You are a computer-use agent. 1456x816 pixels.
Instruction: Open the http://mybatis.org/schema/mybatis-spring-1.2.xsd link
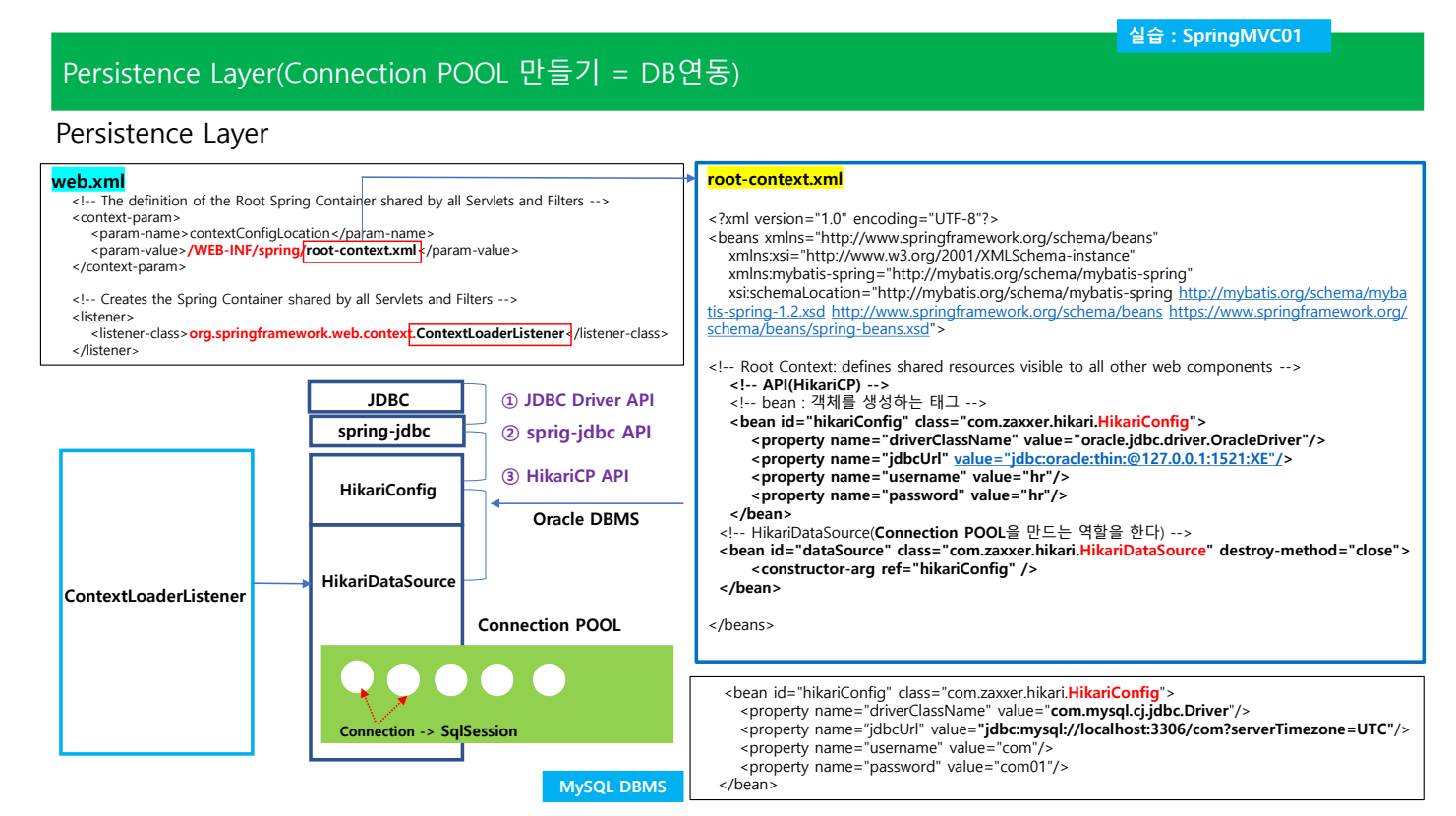point(1292,293)
